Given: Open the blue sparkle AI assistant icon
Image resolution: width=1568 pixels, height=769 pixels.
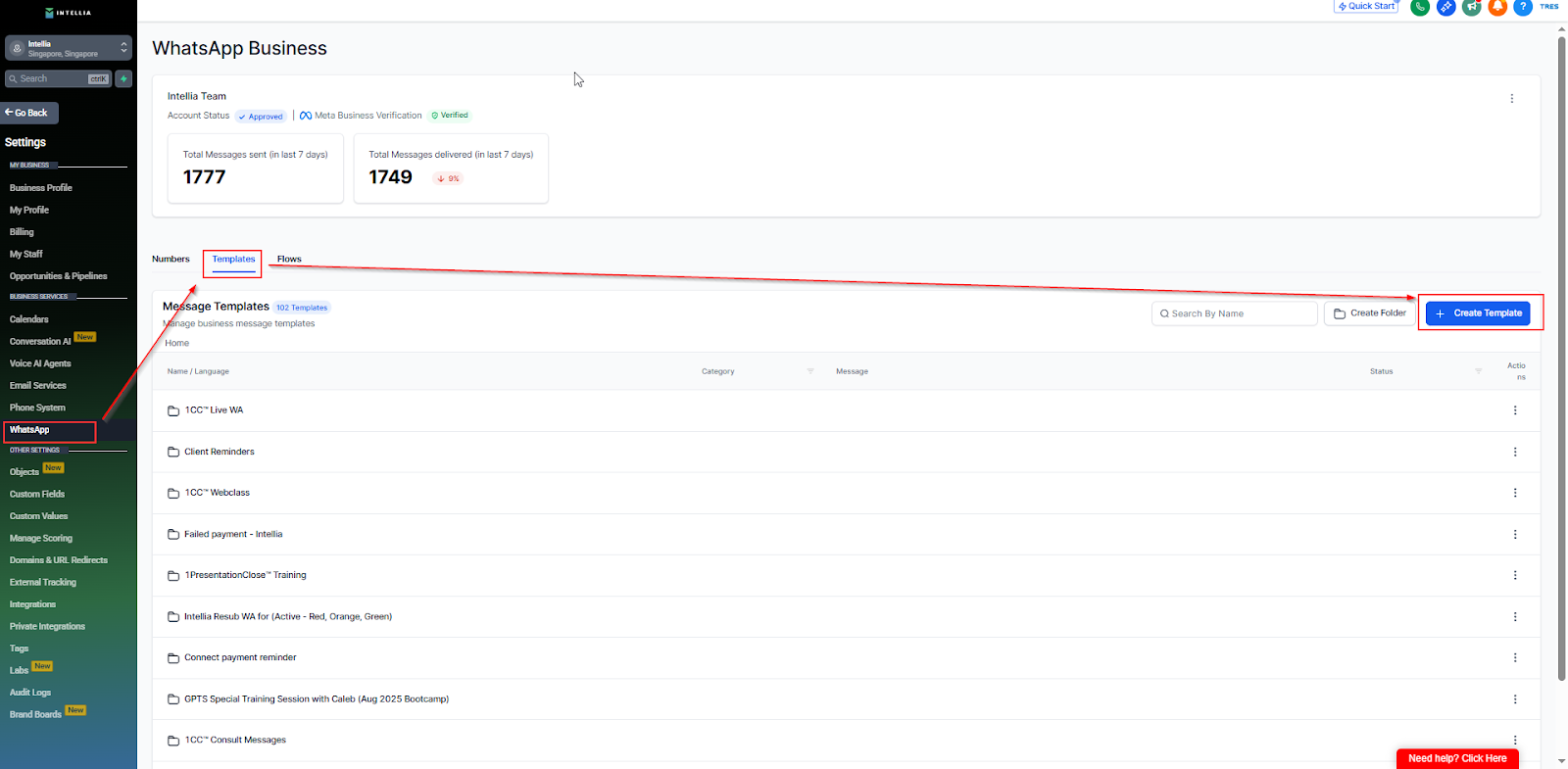Looking at the screenshot, I should tap(1445, 7).
